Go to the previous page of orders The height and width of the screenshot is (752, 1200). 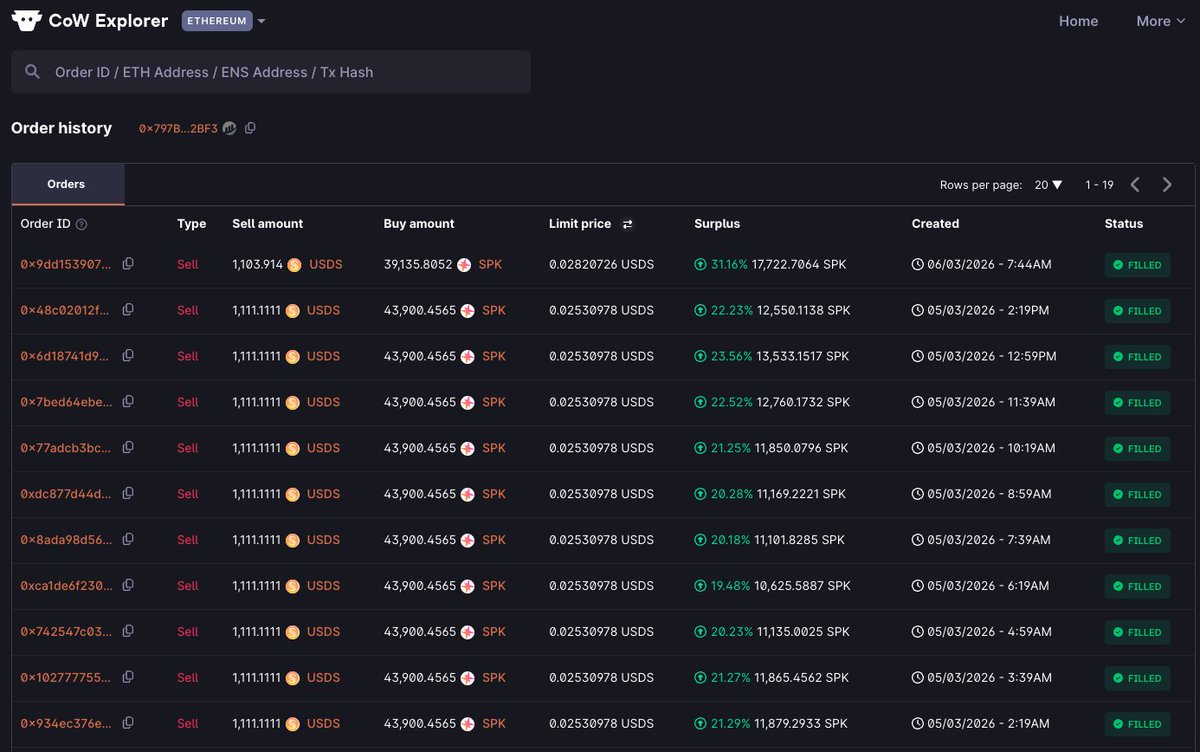pyautogui.click(x=1135, y=185)
